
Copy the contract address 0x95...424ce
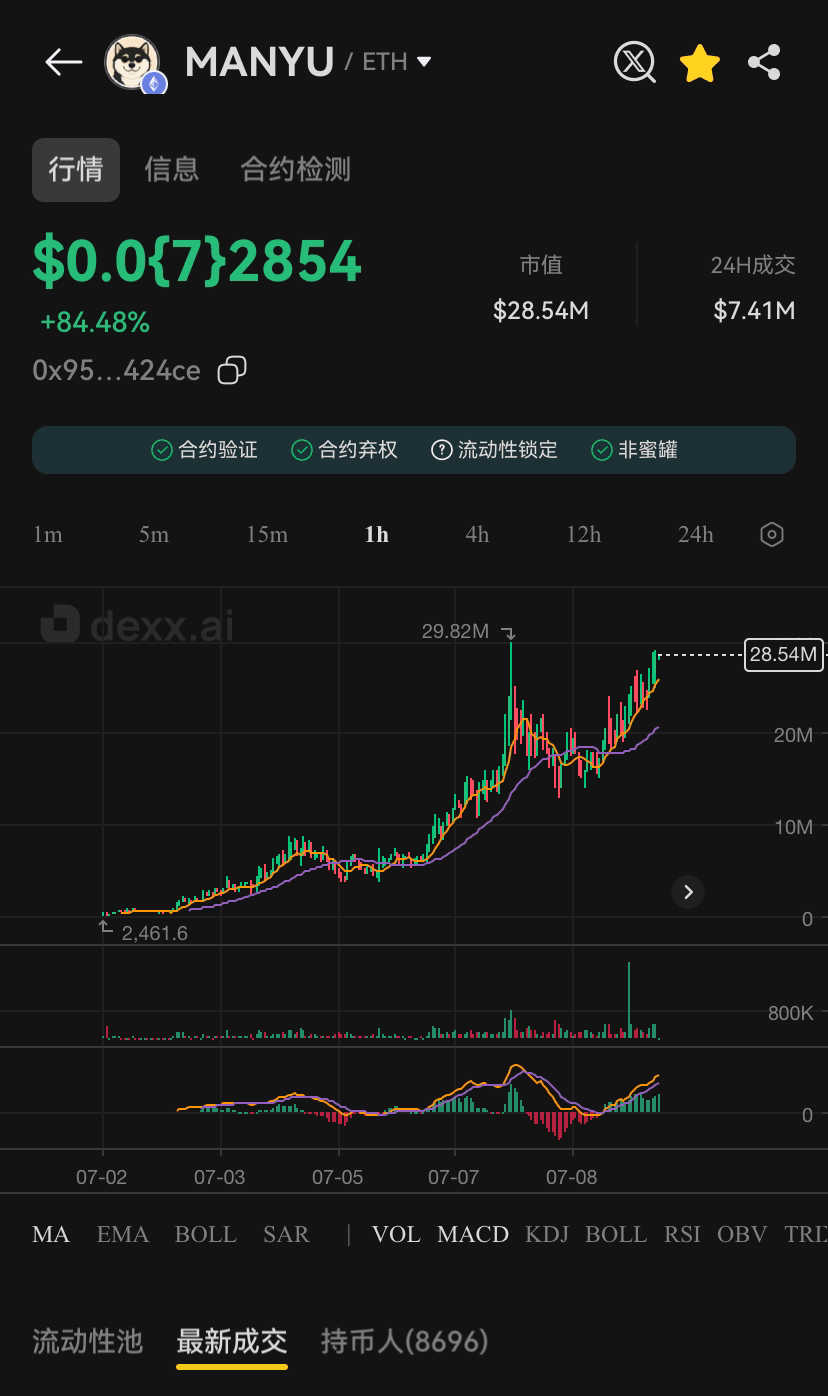pos(232,371)
